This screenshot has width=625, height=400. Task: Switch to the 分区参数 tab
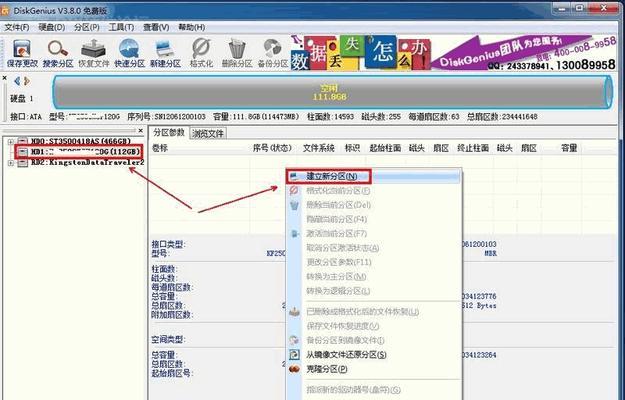[x=169, y=133]
